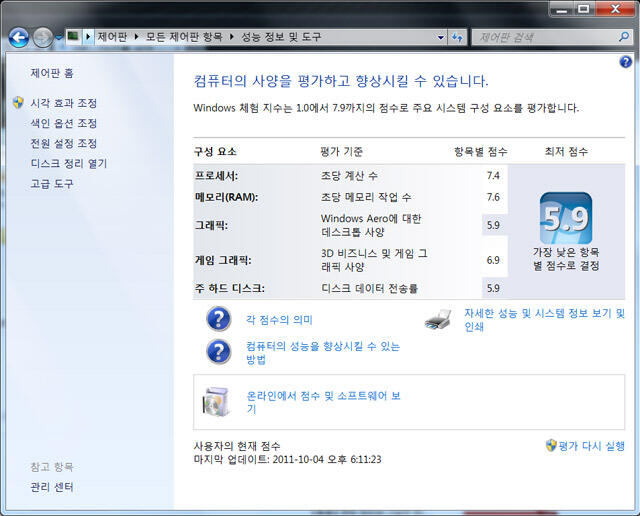This screenshot has width=640, height=516.
Task: Select the 모든 제어판 항목 breadcrumb
Action: pyautogui.click(x=184, y=37)
